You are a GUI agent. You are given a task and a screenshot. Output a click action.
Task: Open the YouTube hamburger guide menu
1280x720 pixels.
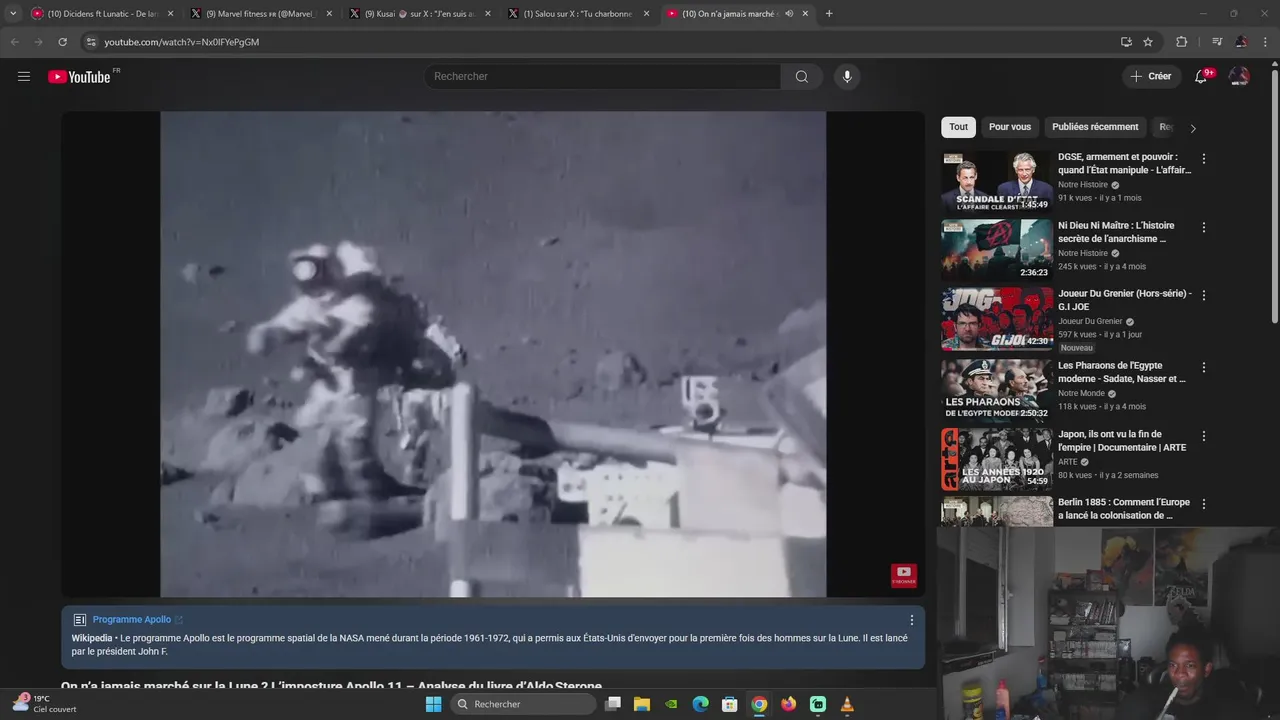point(24,76)
